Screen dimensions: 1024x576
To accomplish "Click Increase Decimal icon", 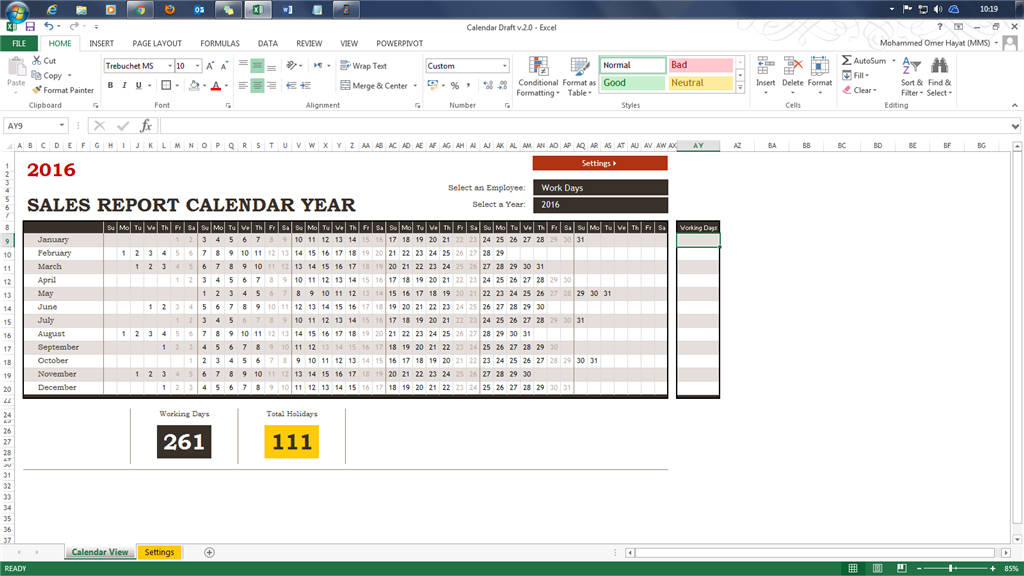I will point(488,86).
